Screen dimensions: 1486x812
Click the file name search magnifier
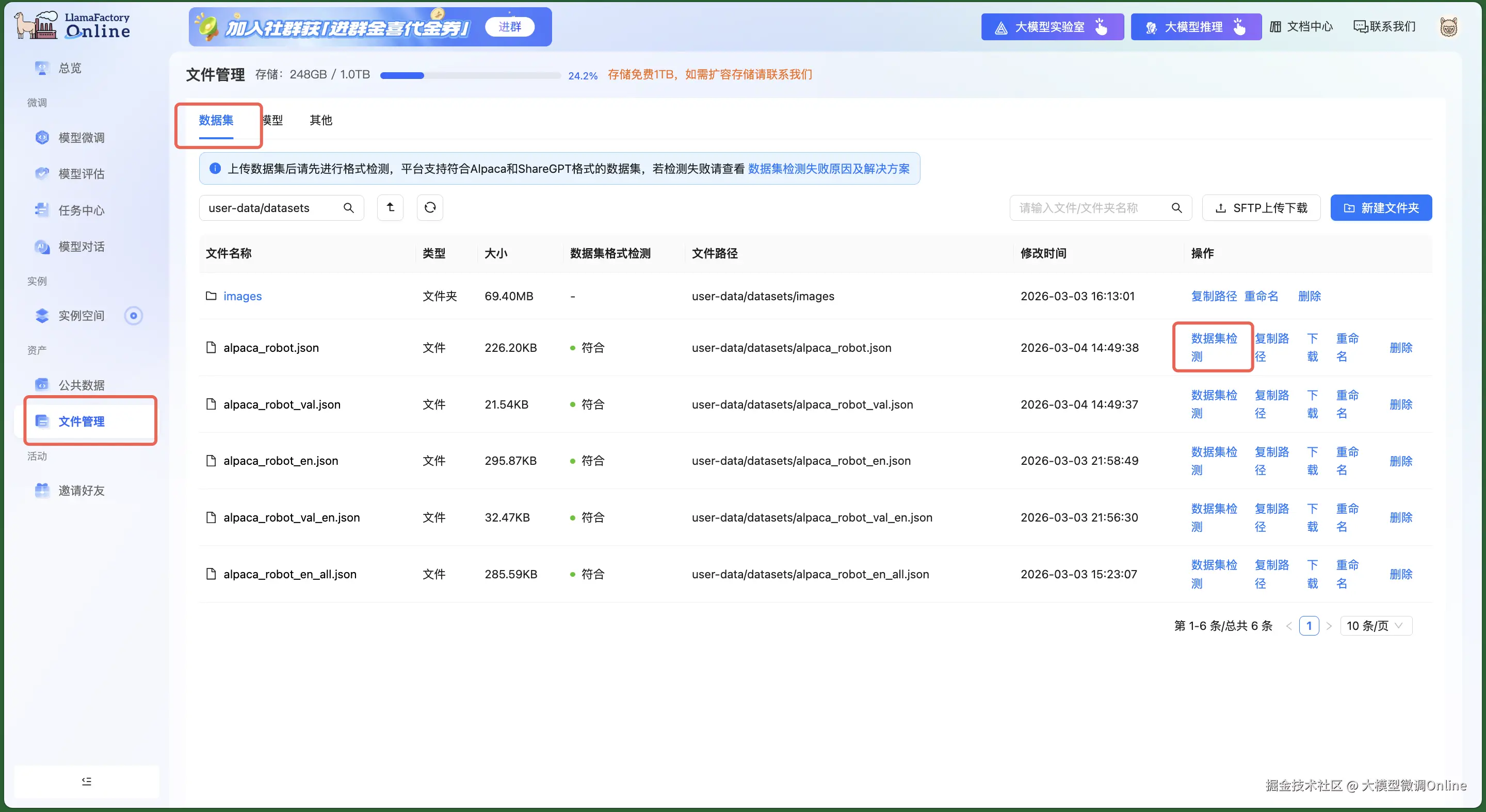pyautogui.click(x=1177, y=207)
